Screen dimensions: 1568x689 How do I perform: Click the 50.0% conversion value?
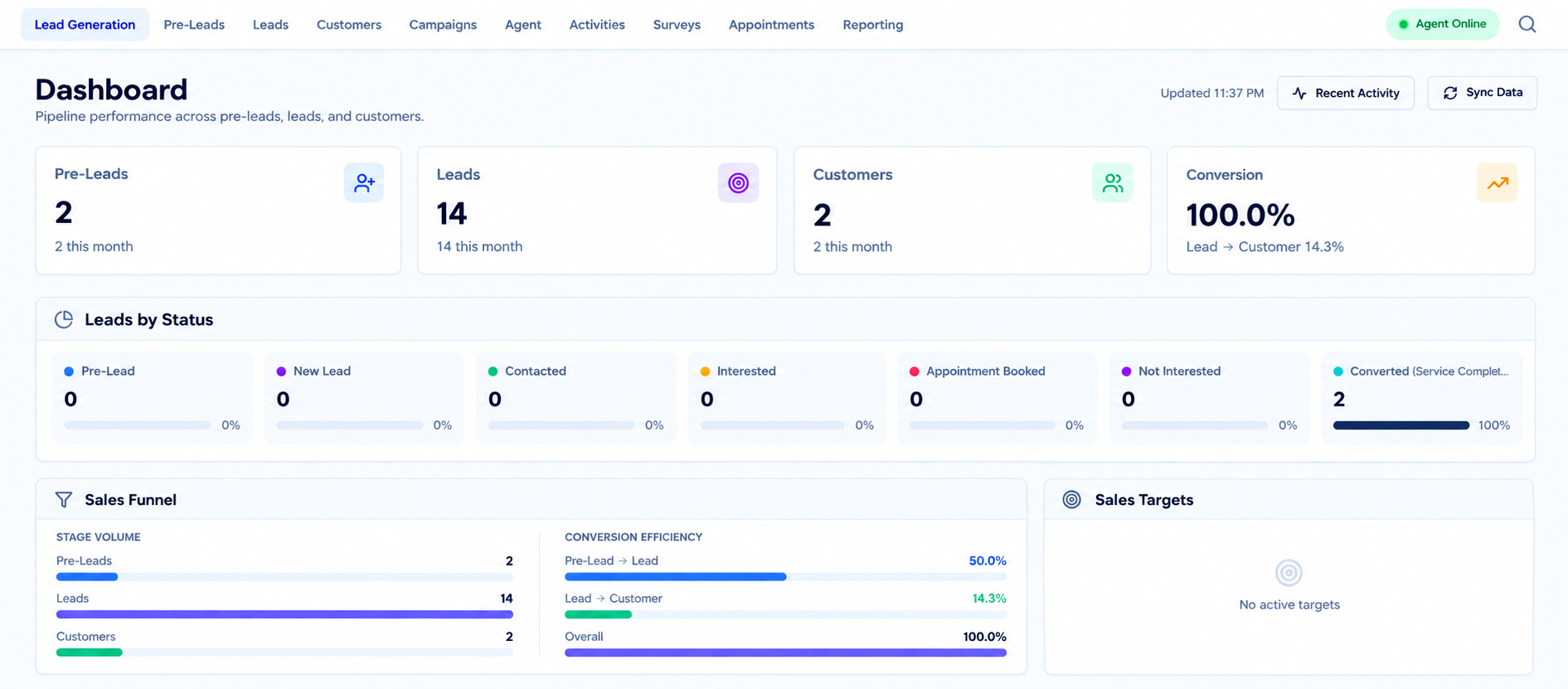point(988,560)
